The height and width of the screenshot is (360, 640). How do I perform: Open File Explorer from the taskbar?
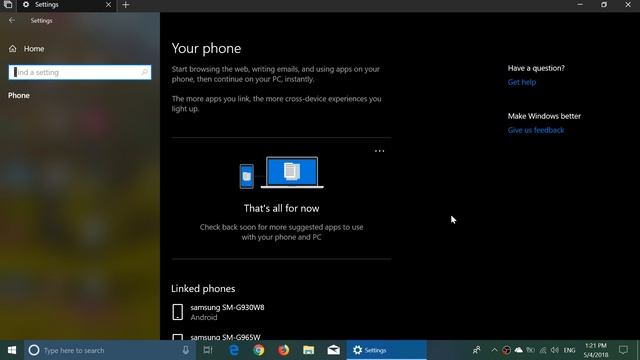tap(309, 350)
